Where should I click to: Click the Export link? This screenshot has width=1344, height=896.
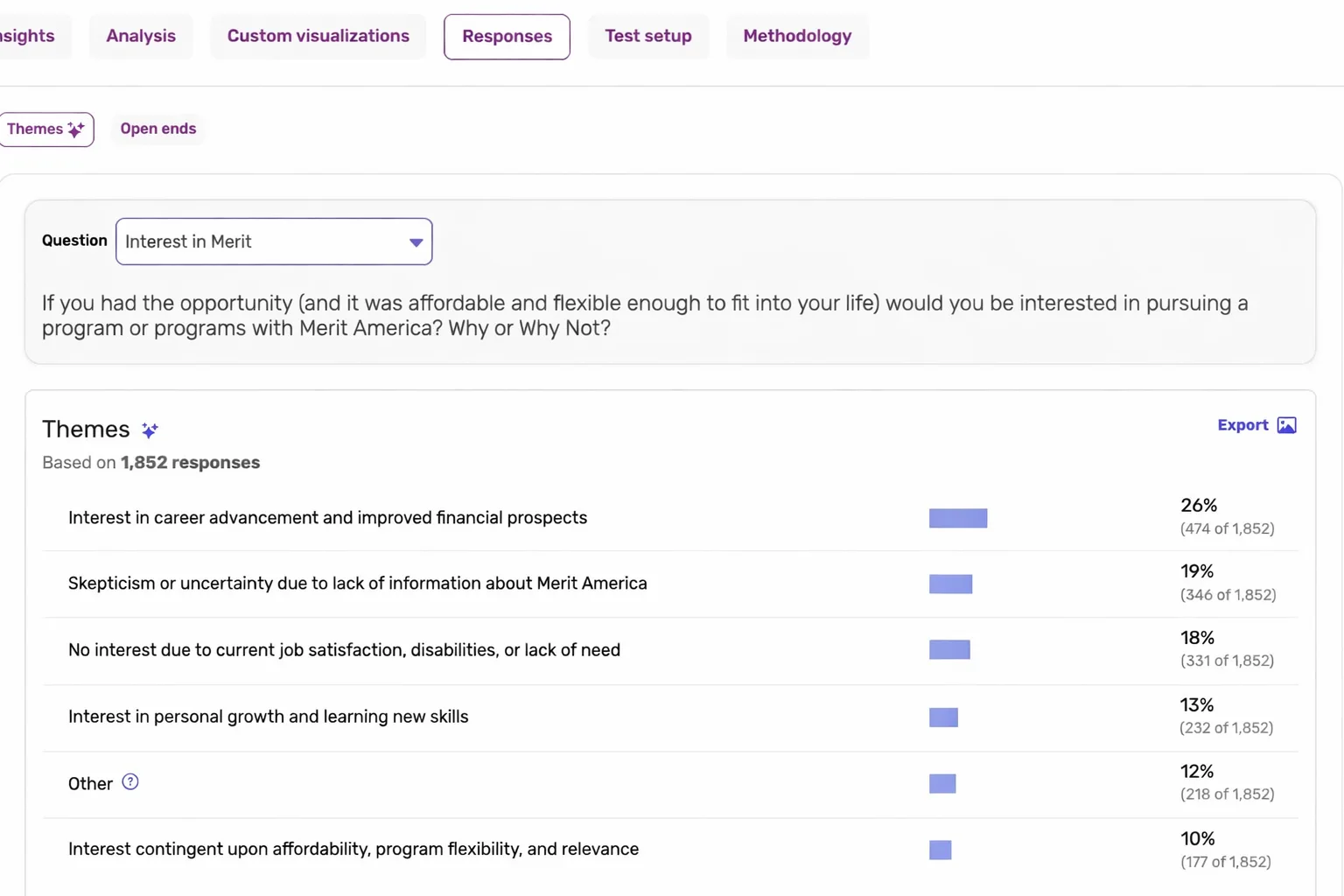tap(1242, 425)
